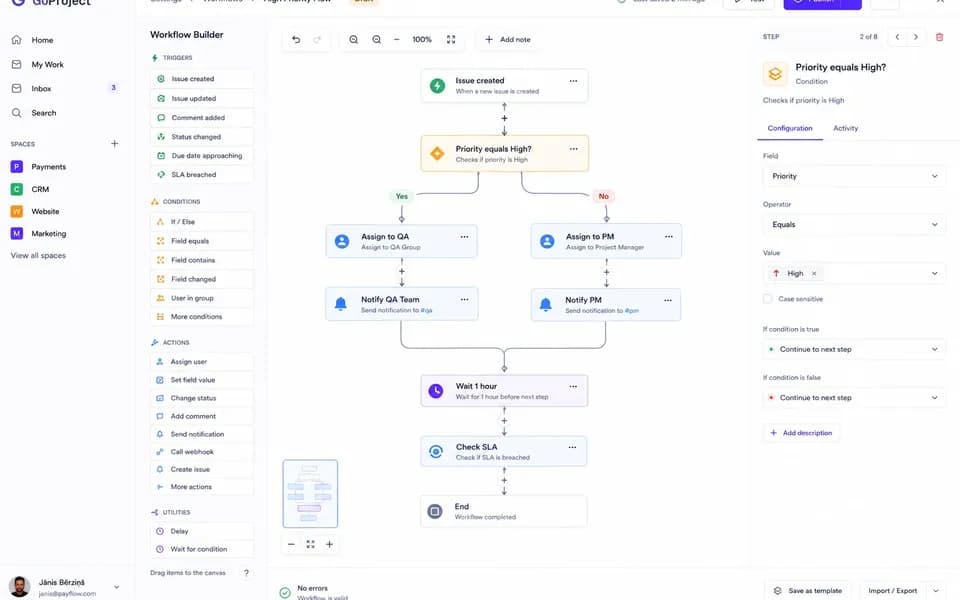This screenshot has width=960, height=600.
Task: Expand the Import / Export arrow
Action: pos(936,591)
